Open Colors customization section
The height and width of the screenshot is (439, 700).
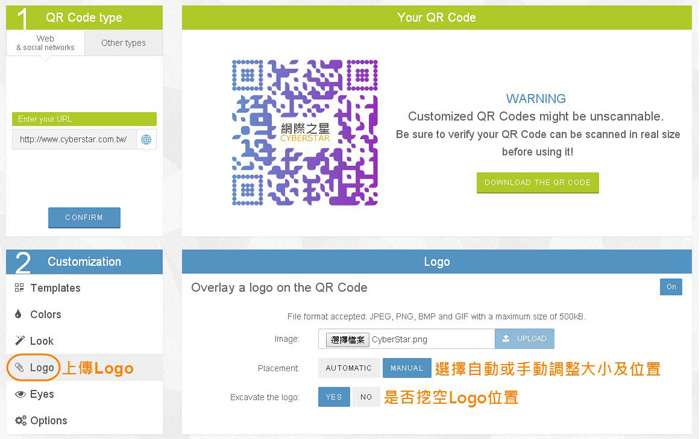point(84,314)
